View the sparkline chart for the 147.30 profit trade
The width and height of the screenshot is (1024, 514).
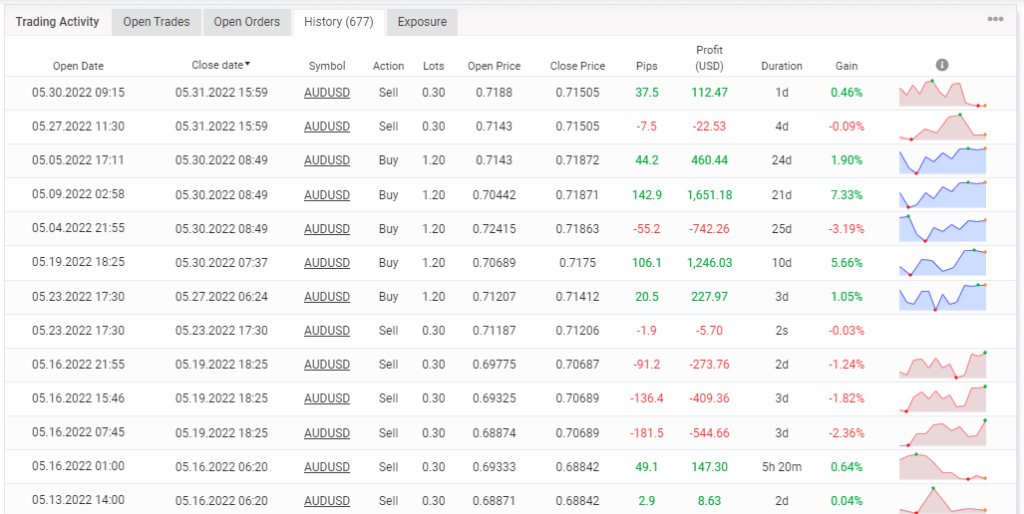coord(942,467)
